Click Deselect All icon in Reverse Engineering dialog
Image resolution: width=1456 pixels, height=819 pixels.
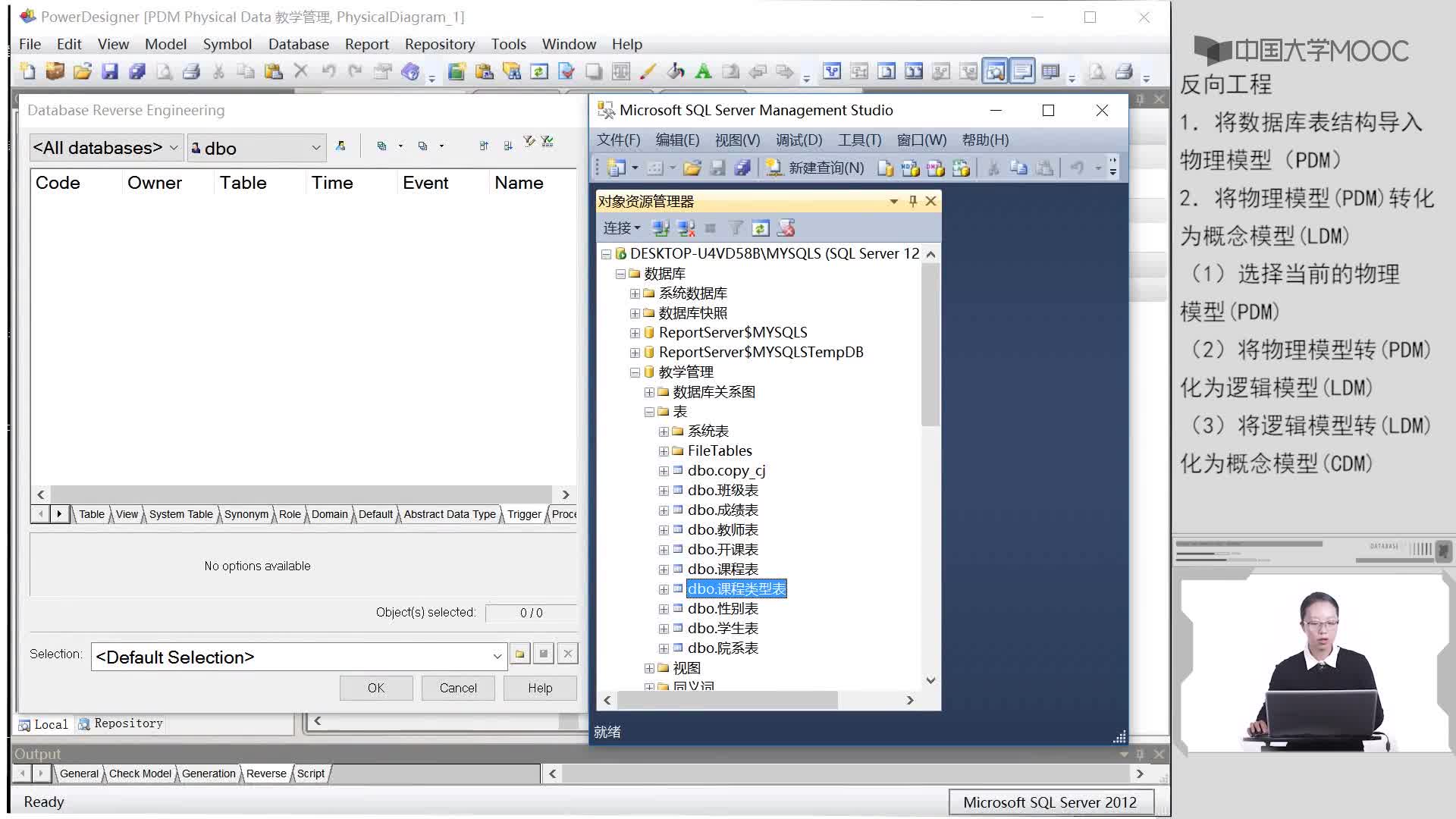pos(422,146)
